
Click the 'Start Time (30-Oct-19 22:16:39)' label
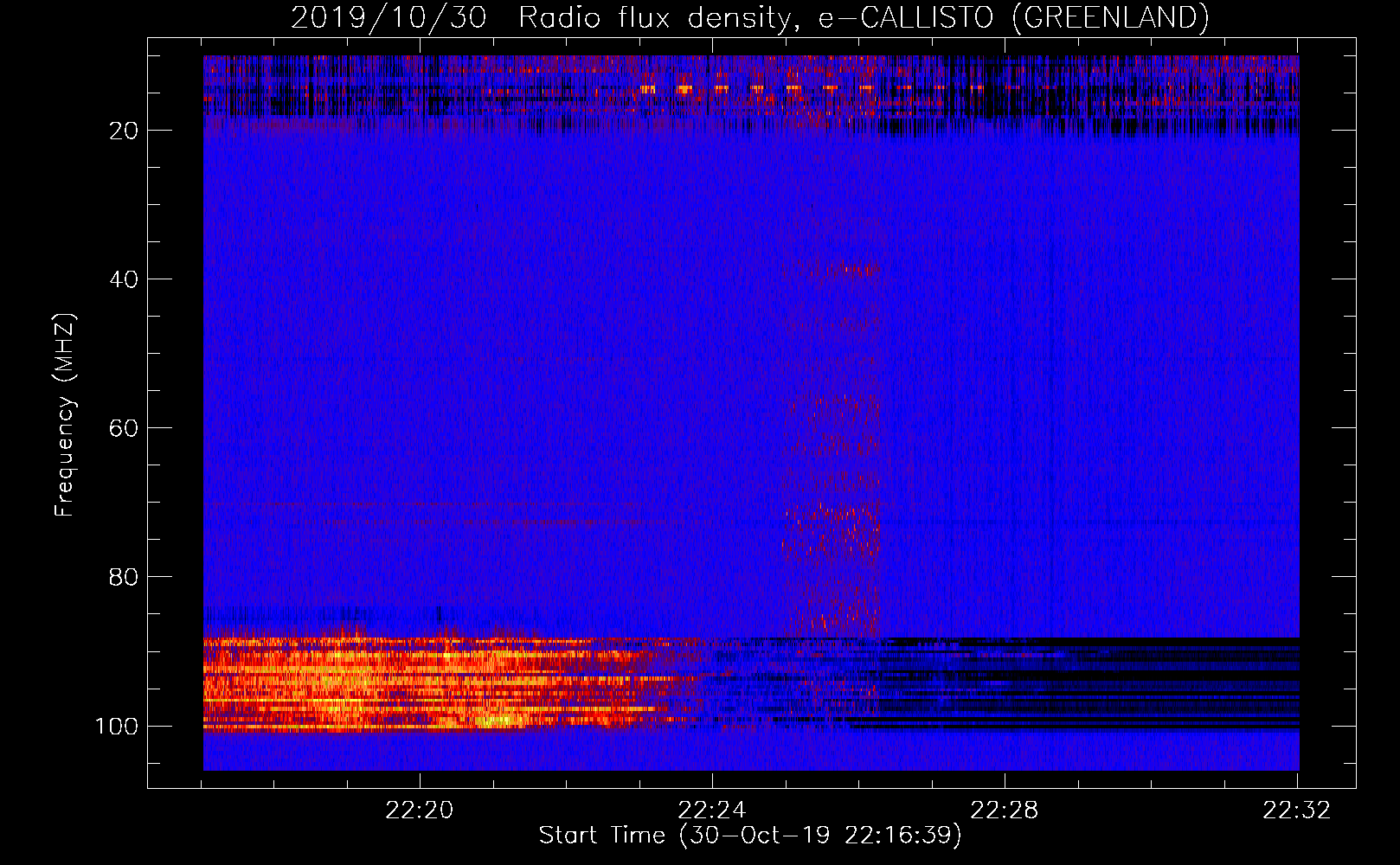(x=750, y=836)
